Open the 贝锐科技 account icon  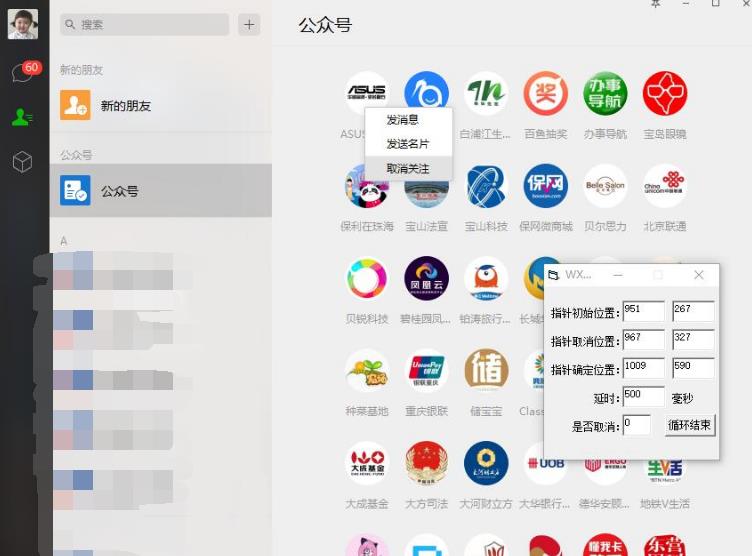(x=367, y=279)
